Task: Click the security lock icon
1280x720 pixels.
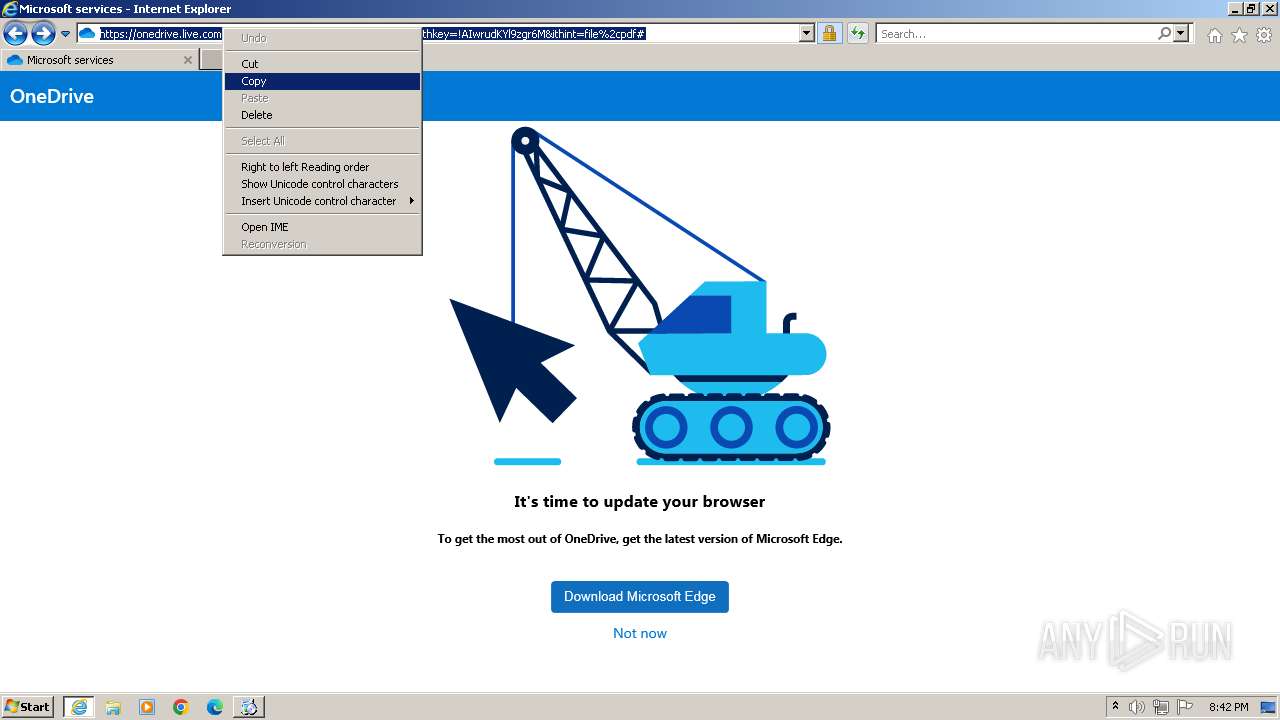Action: [829, 34]
